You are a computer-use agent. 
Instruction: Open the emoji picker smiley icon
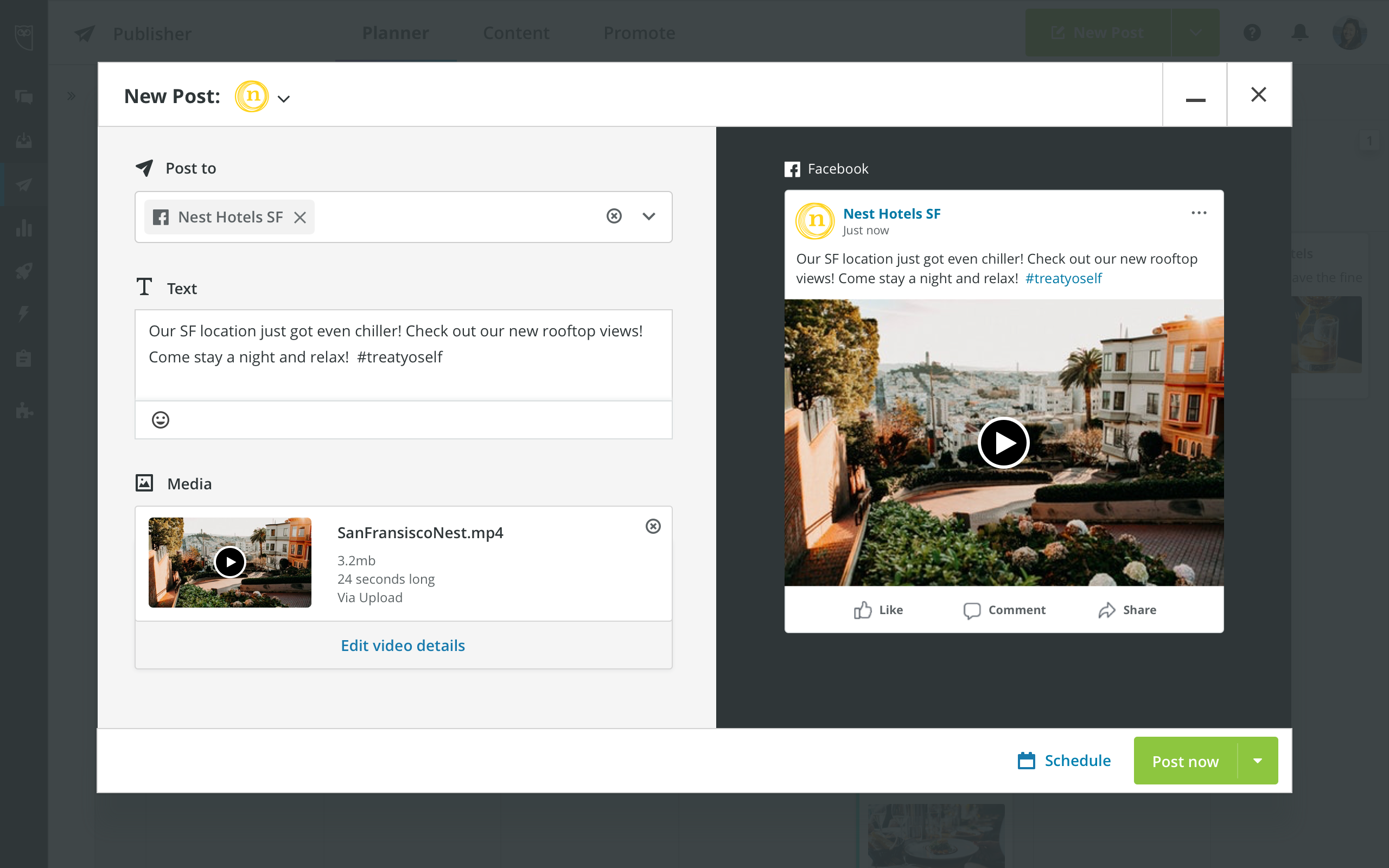tap(160, 420)
